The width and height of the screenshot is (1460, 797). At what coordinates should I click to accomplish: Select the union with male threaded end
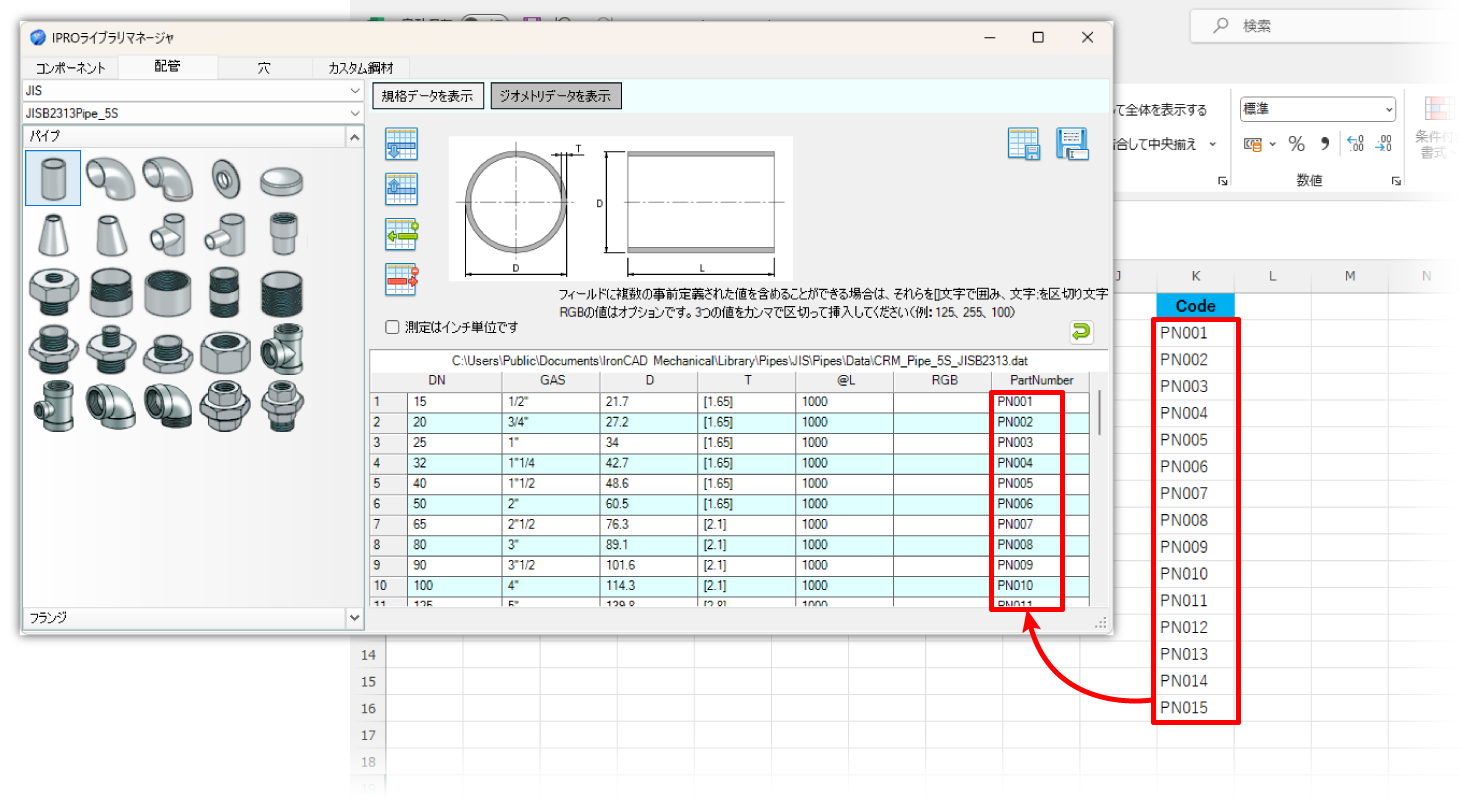(x=282, y=406)
